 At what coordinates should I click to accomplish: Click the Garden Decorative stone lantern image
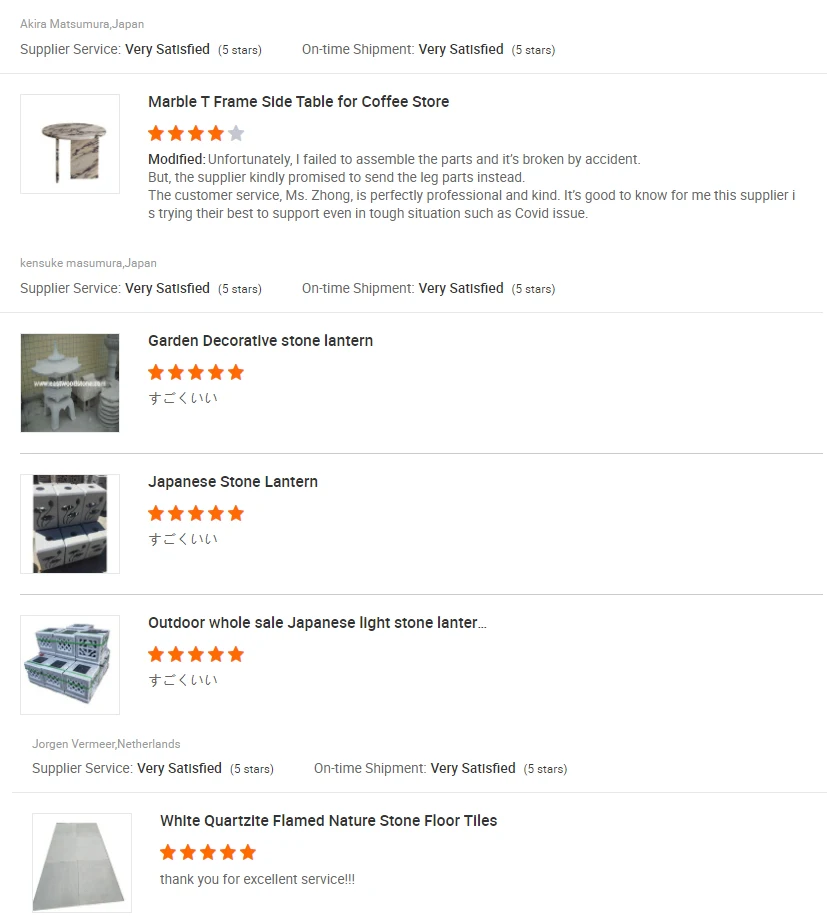[70, 383]
